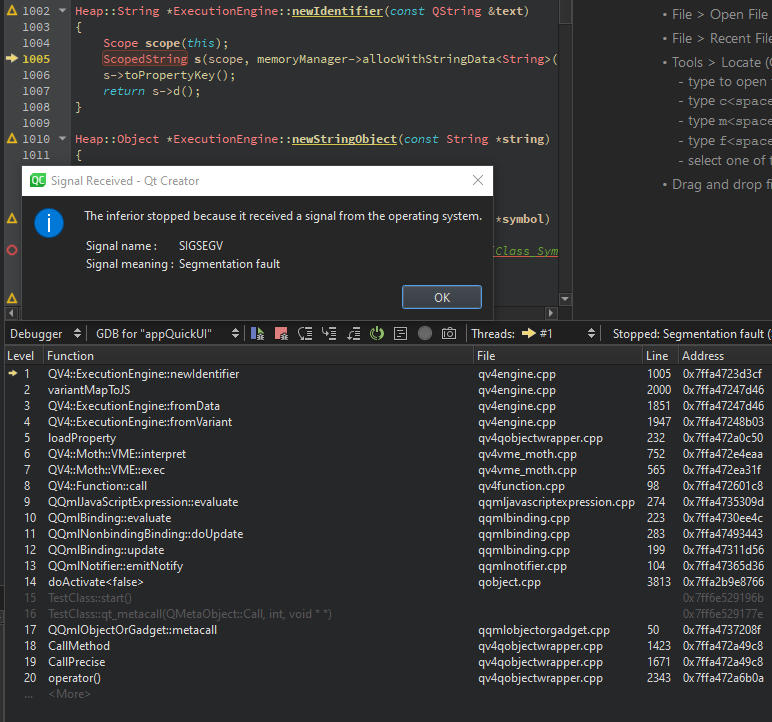Viewport: 772px width, 722px height.
Task: Click line number 1006 in gutter
Action: point(36,75)
